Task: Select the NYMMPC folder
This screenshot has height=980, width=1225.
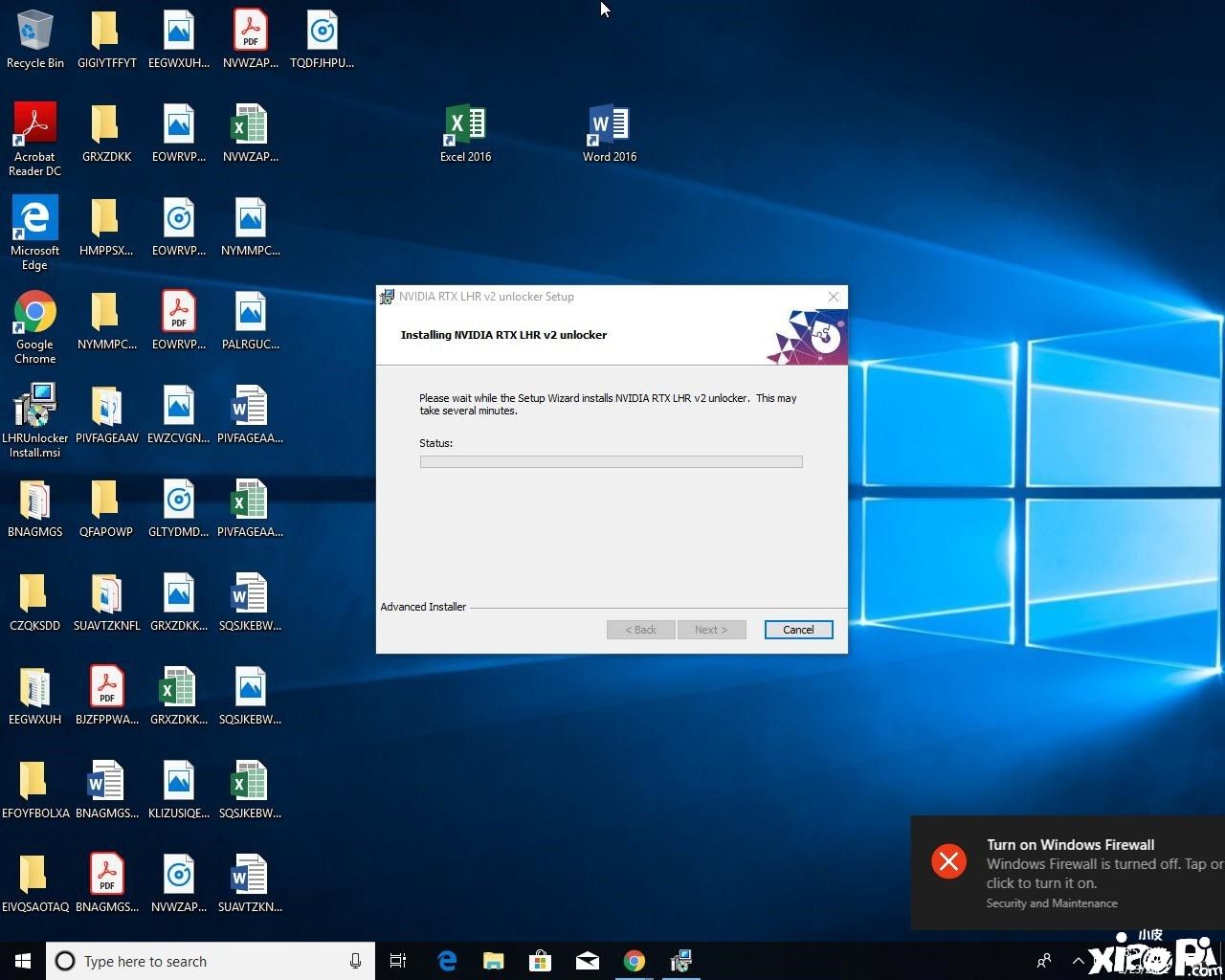Action: (x=107, y=321)
